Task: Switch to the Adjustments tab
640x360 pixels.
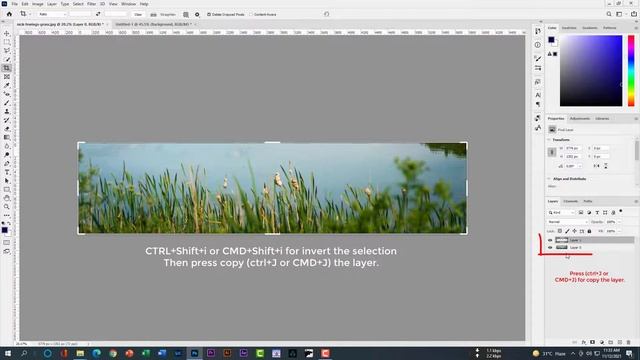Action: point(580,118)
